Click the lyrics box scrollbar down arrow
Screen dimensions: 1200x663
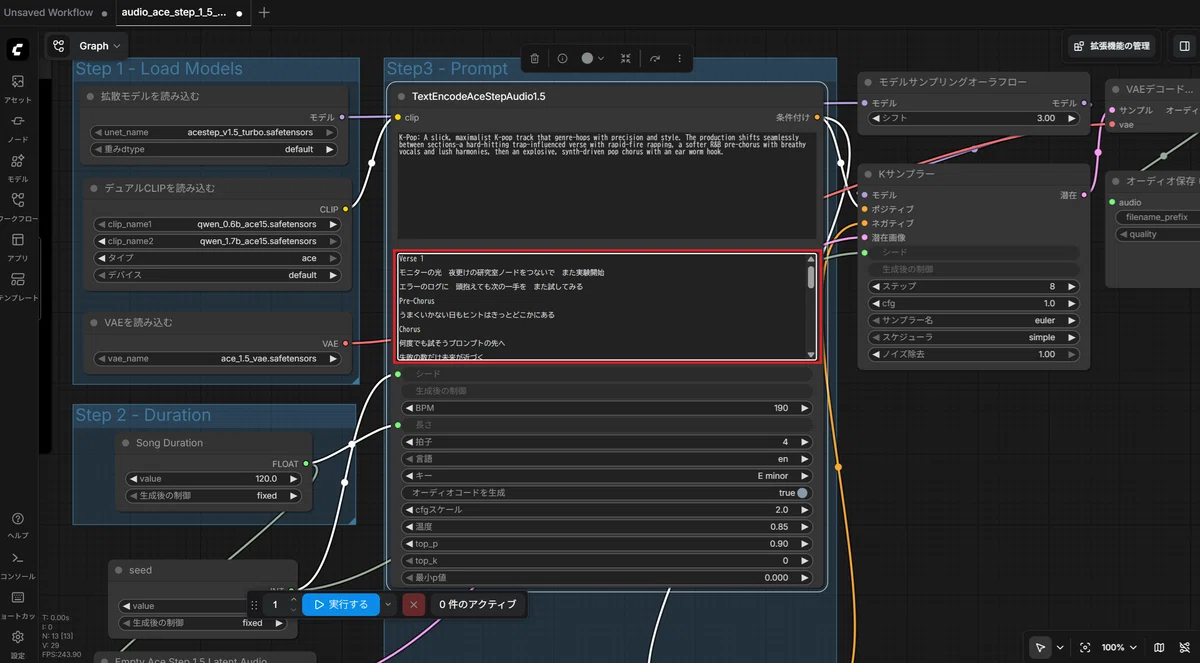click(x=811, y=353)
